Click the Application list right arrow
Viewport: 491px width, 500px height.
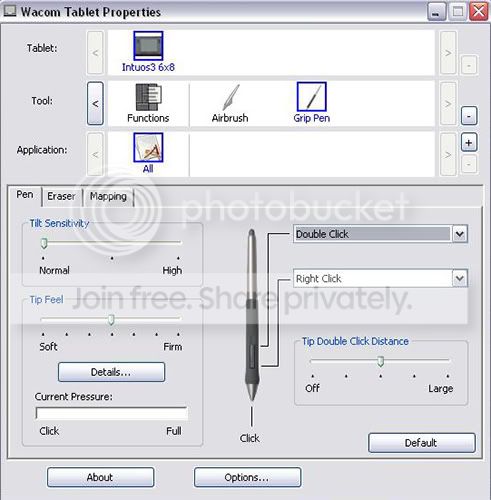click(448, 154)
